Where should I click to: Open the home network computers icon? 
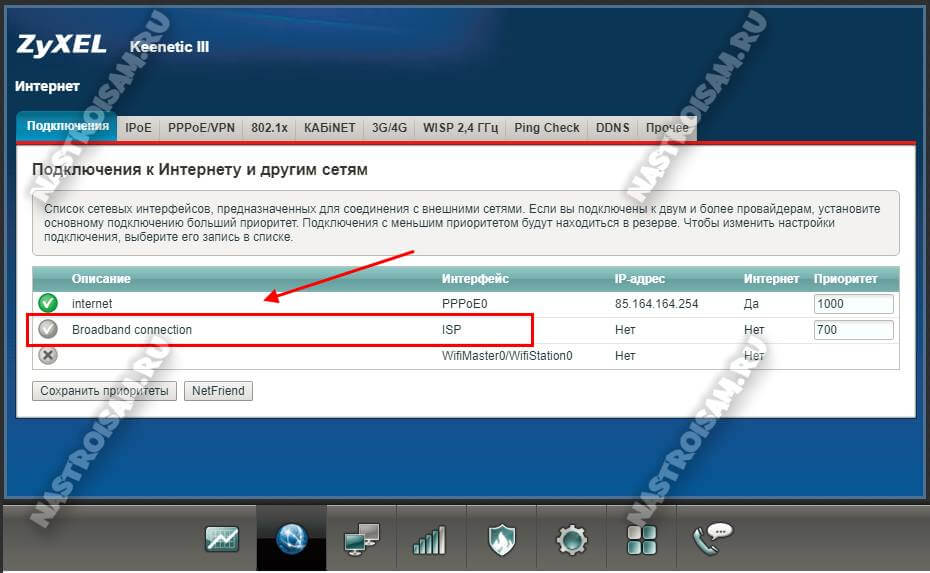361,540
